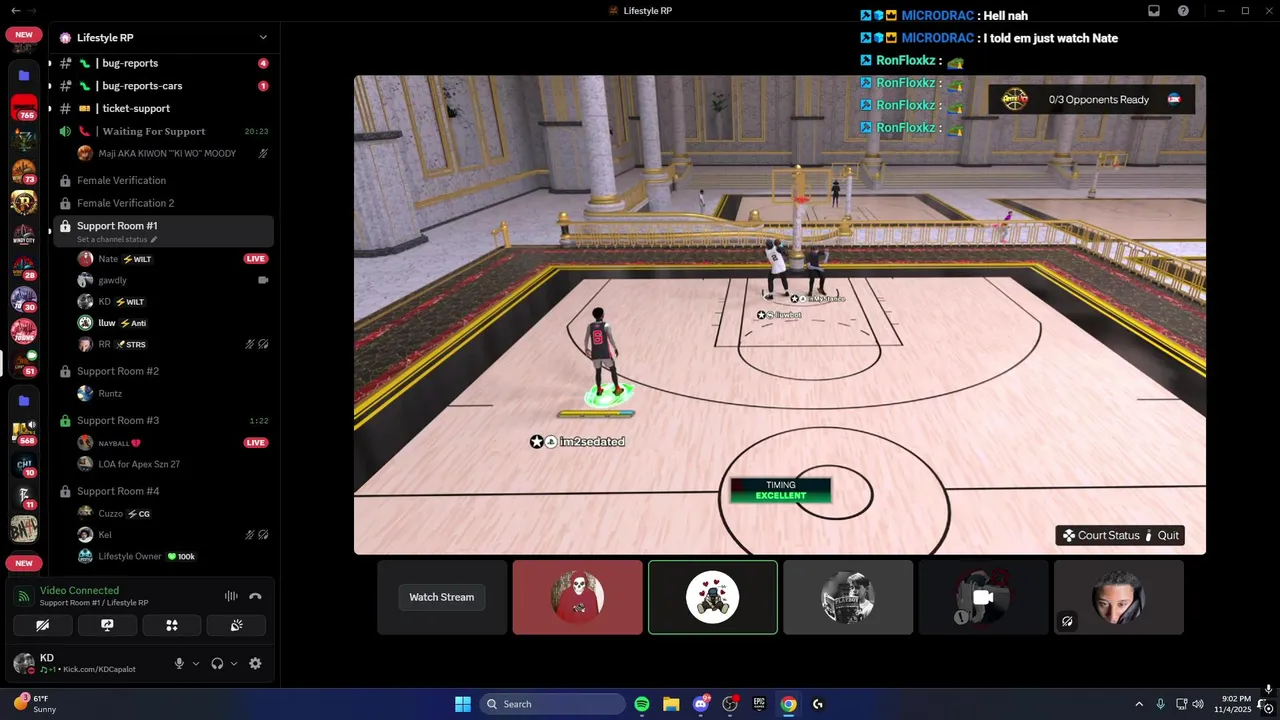
Task: Click the Court Status button in stream
Action: pyautogui.click(x=1101, y=535)
